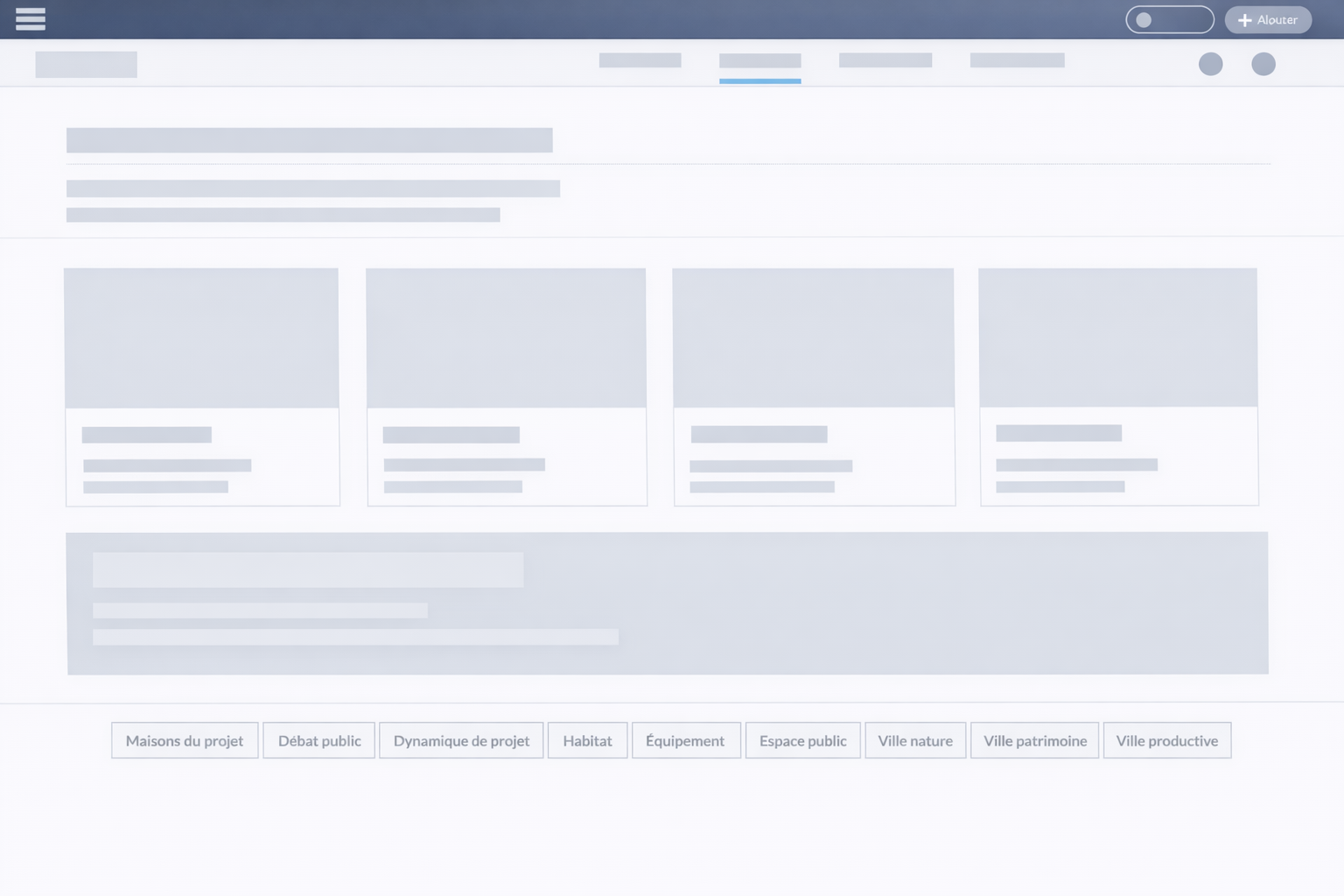The image size is (1344, 896).
Task: Select the Espace public tag
Action: tap(802, 740)
